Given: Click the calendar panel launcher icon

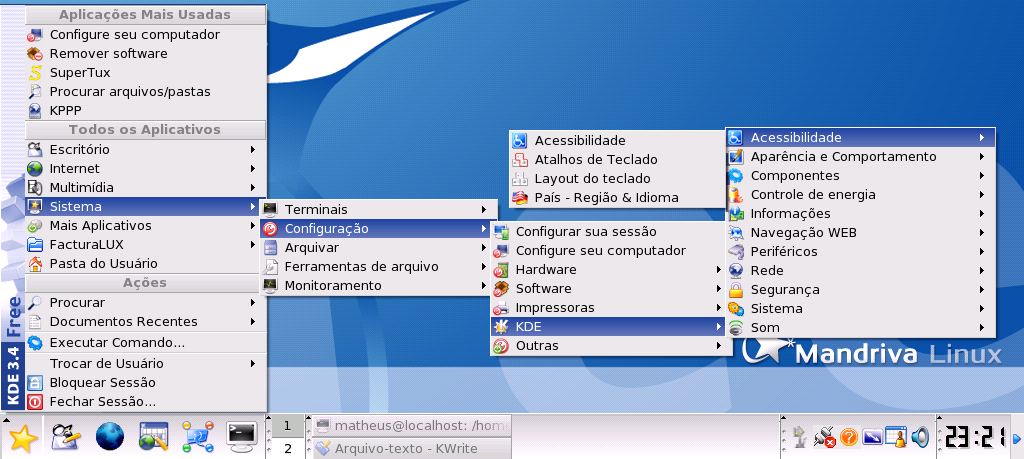Looking at the screenshot, I should point(154,437).
